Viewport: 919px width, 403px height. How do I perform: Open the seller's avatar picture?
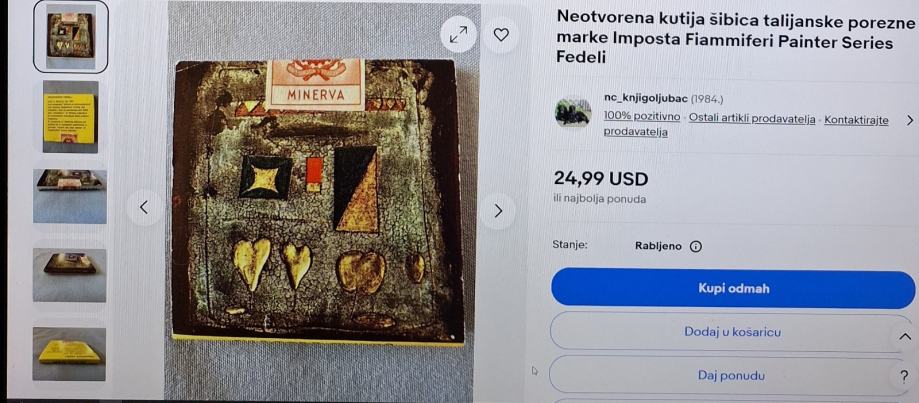(x=573, y=112)
